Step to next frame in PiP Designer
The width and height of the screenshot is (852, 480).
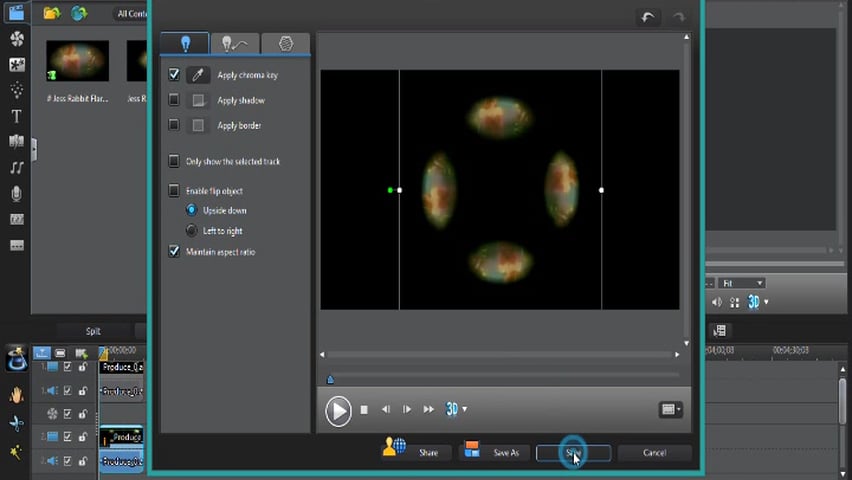coord(407,409)
